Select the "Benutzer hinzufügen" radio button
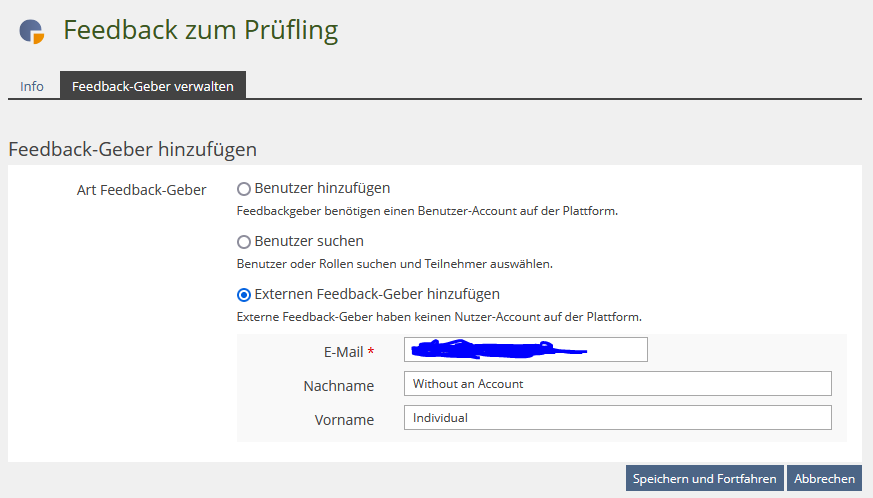This screenshot has height=498, width=873. [x=244, y=188]
